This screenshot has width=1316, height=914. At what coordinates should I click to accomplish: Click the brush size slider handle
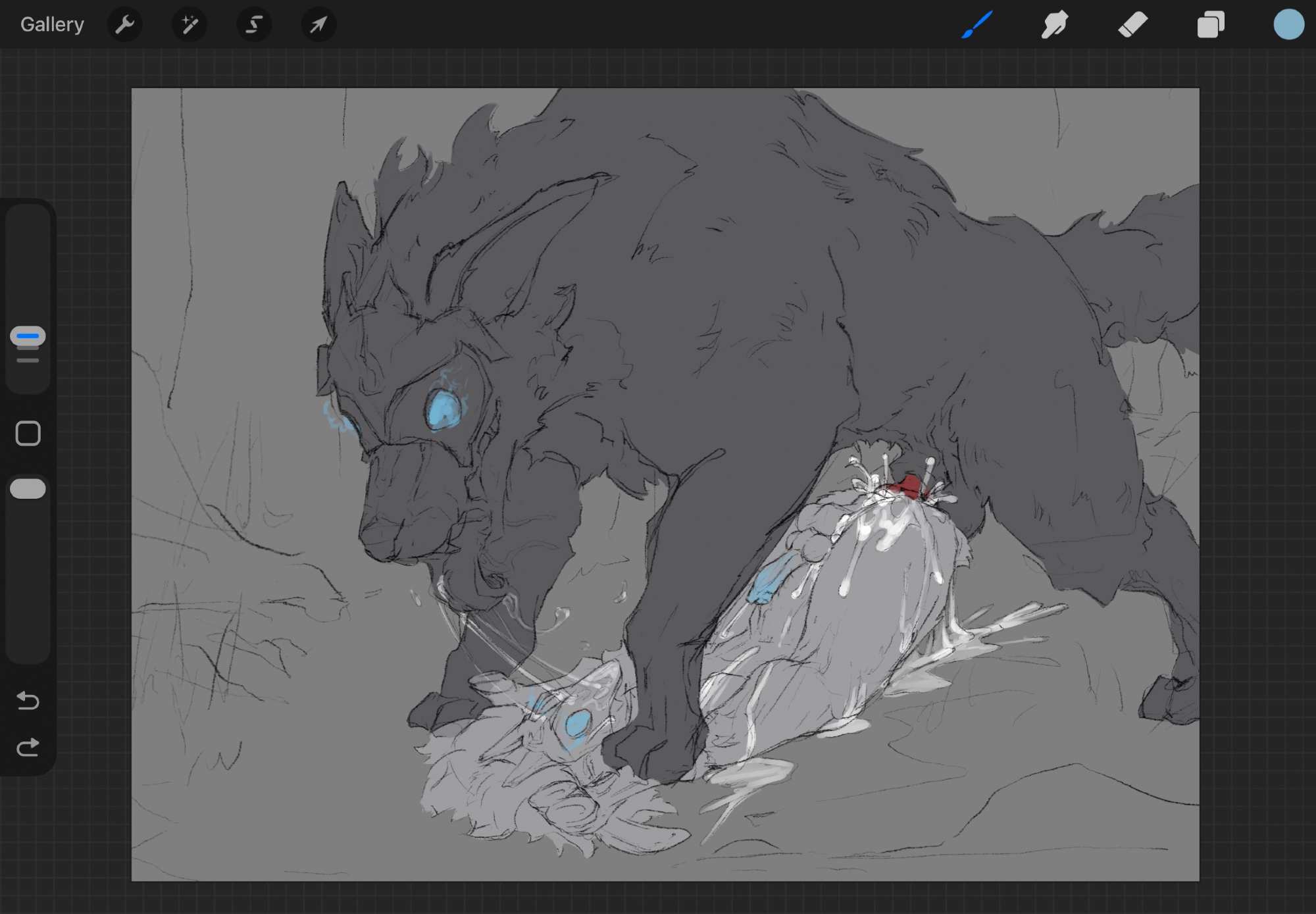[28, 336]
